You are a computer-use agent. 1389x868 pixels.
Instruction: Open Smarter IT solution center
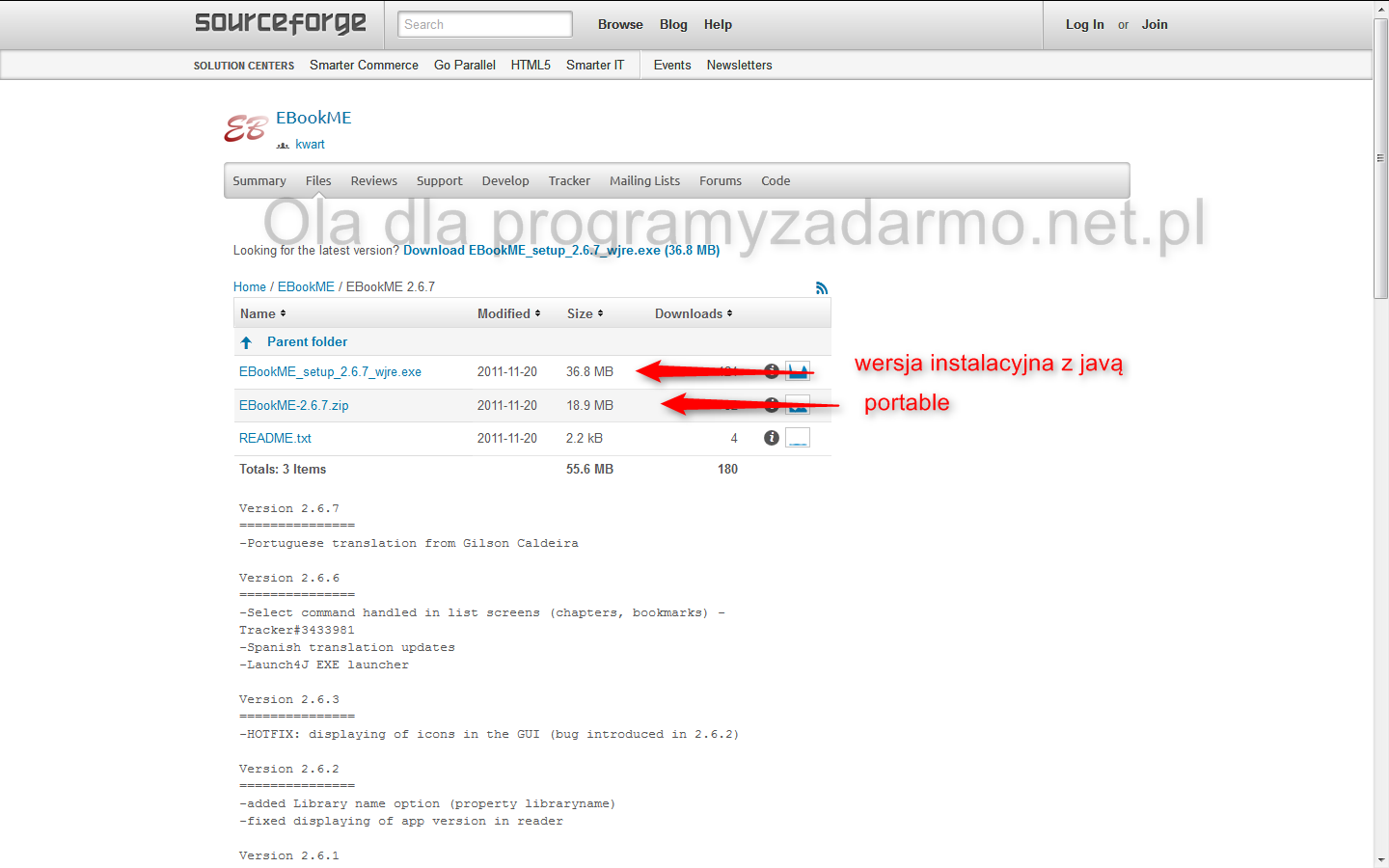coord(595,65)
